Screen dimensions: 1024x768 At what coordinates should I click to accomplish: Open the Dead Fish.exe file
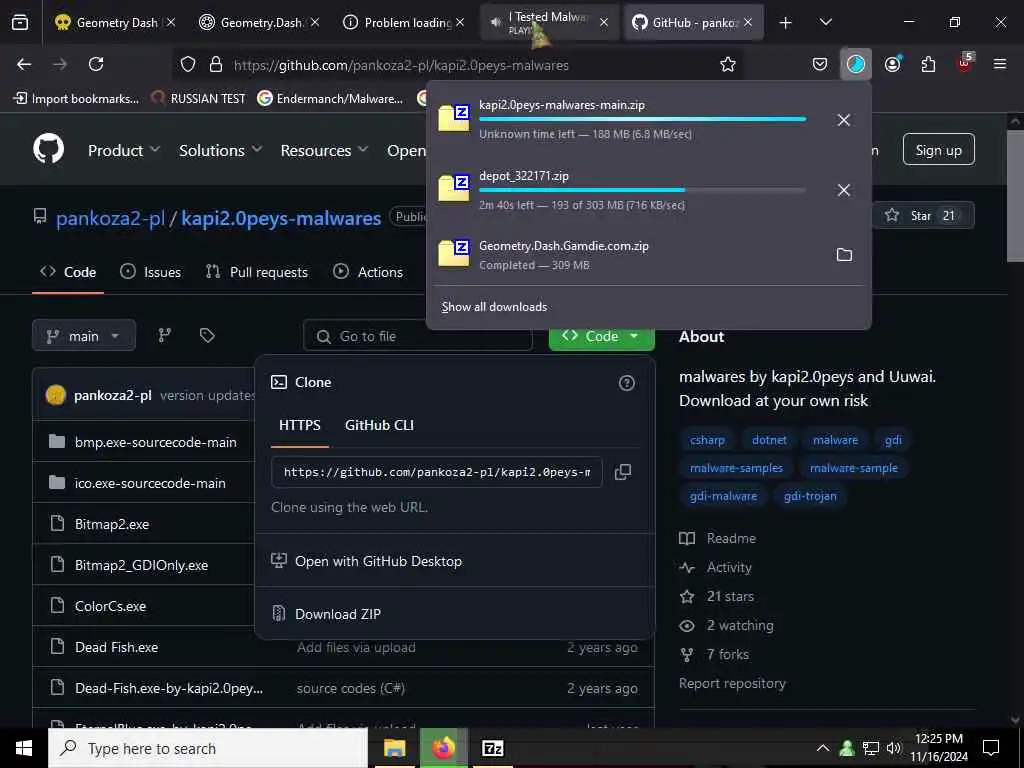[x=116, y=647]
